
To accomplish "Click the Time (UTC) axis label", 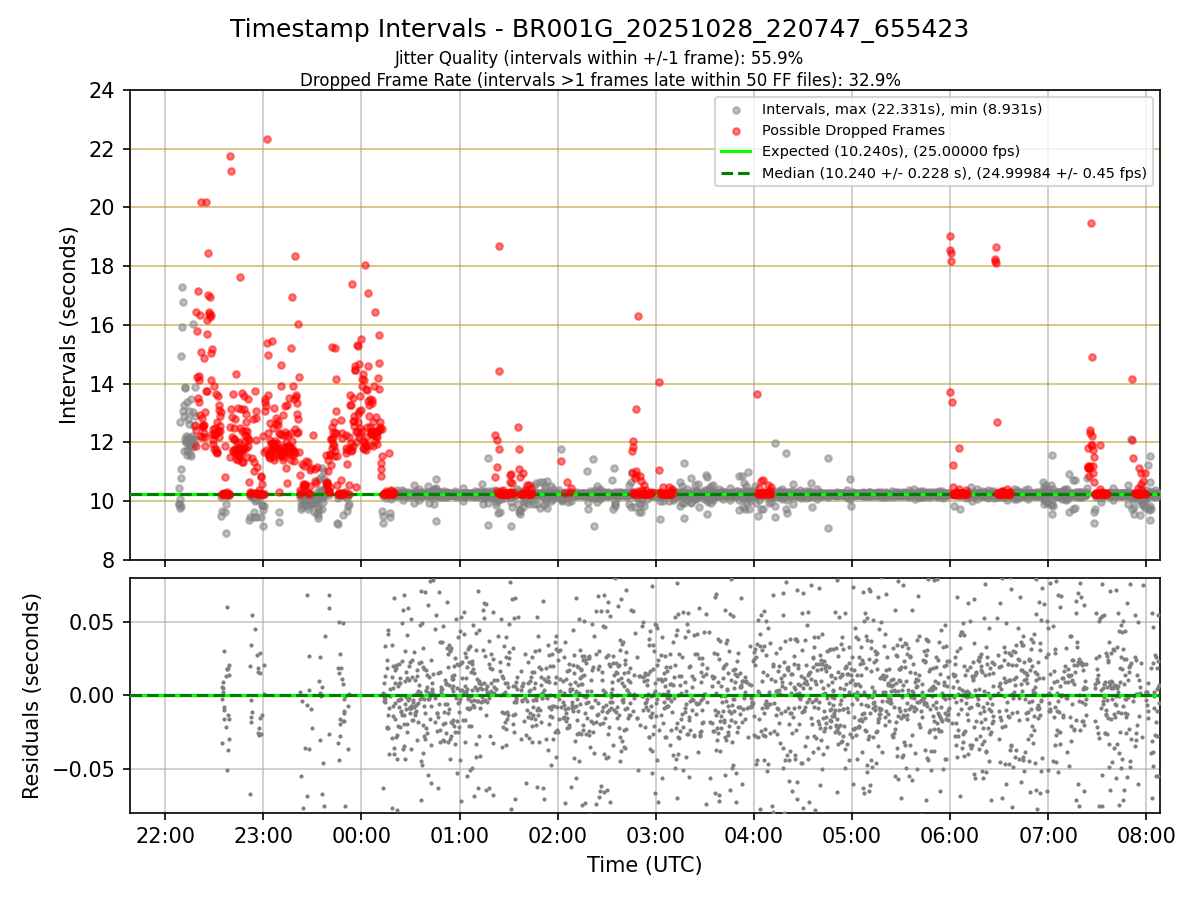I will click(x=644, y=865).
